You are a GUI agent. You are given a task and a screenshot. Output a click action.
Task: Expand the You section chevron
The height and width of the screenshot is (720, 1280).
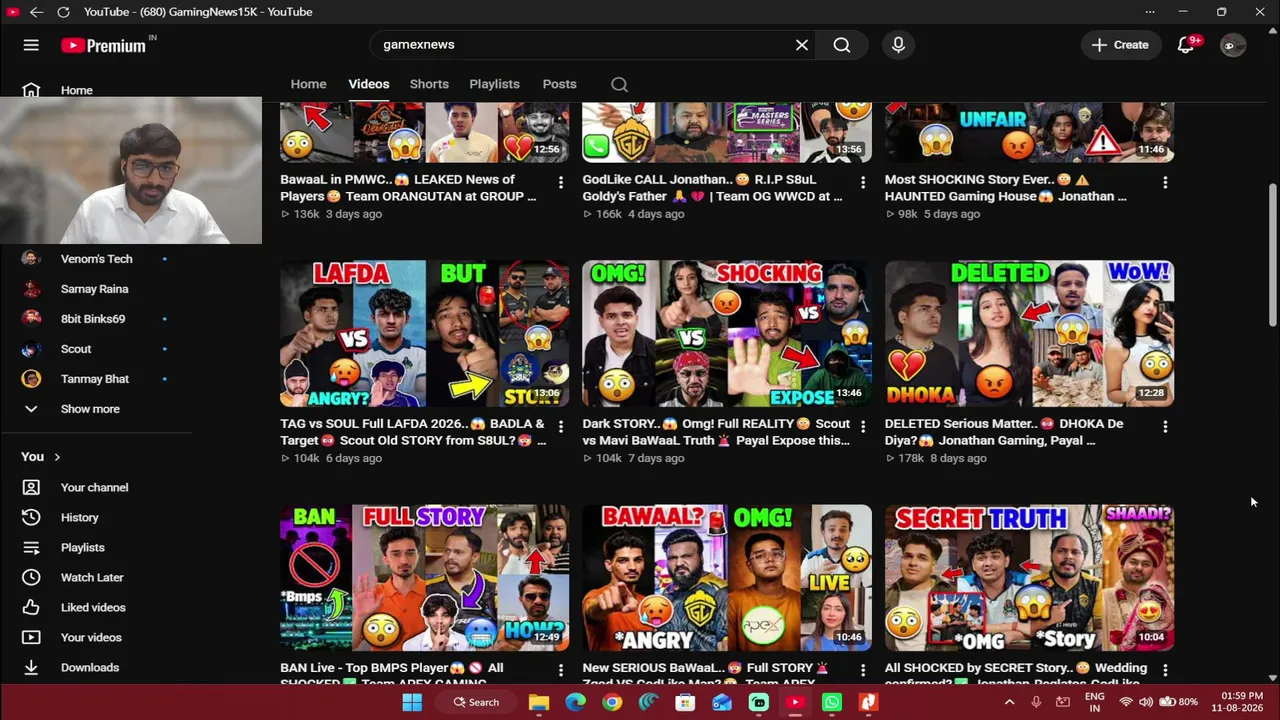[x=57, y=457]
